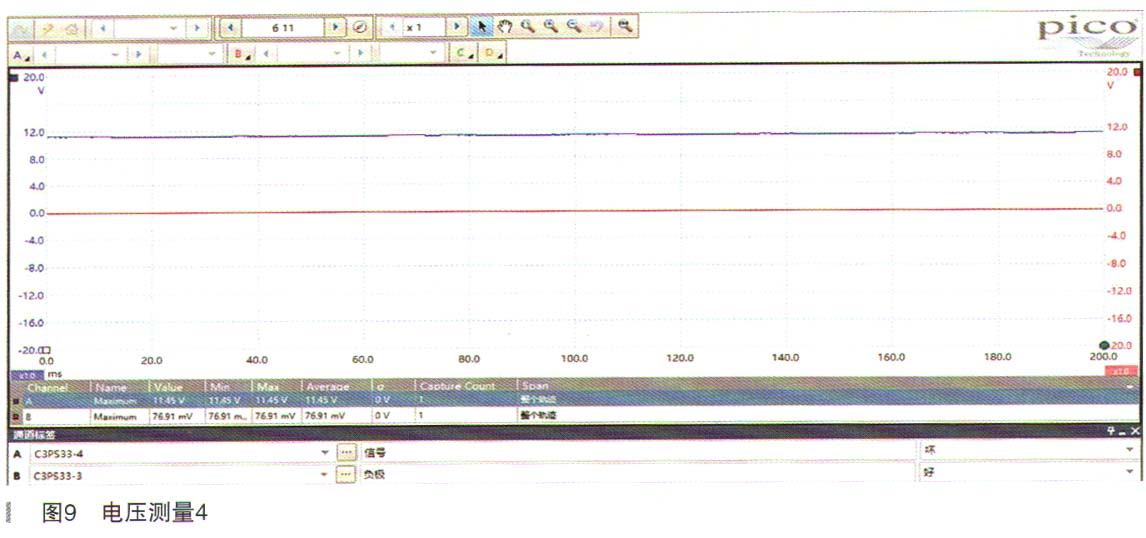Click the Min column header
Screen dimensions: 1146x538
pos(229,386)
